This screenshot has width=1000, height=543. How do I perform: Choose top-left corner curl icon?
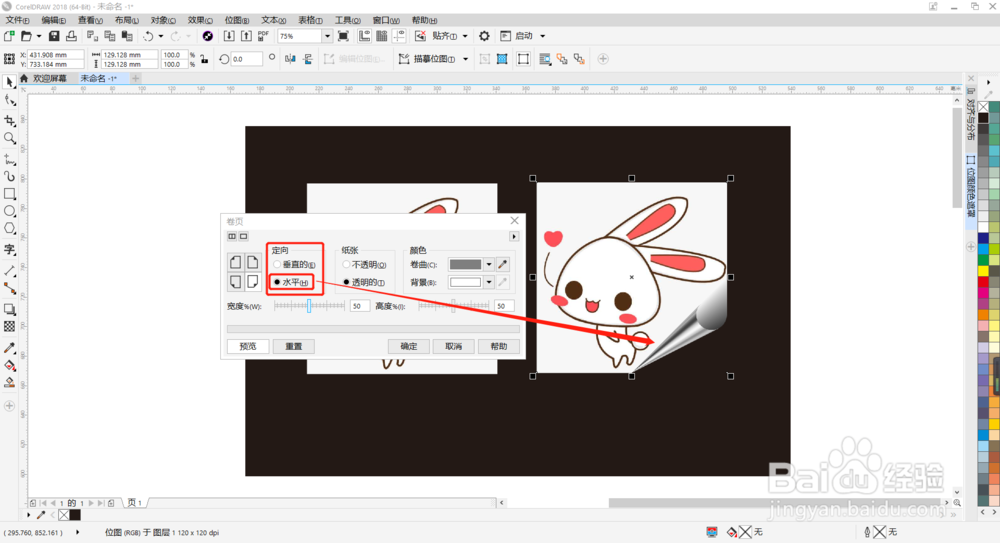point(235,262)
